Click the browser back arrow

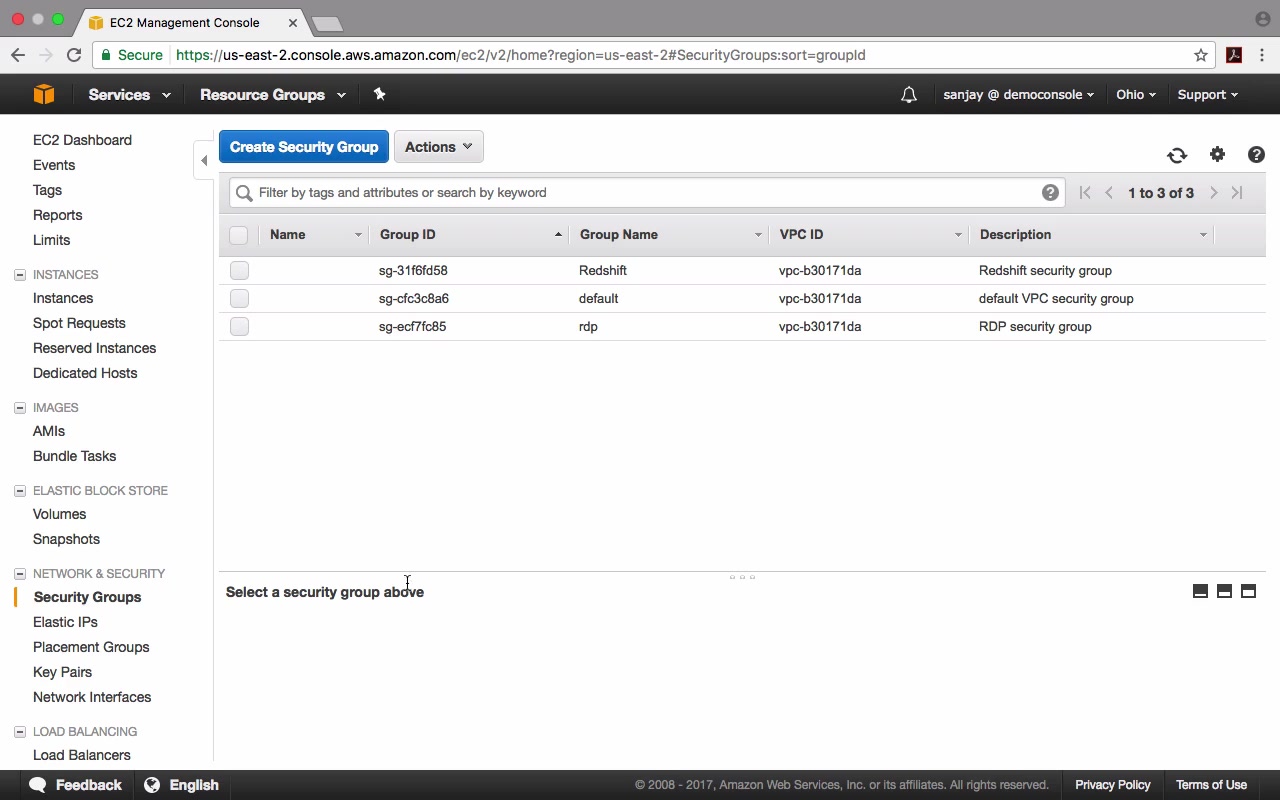(18, 55)
